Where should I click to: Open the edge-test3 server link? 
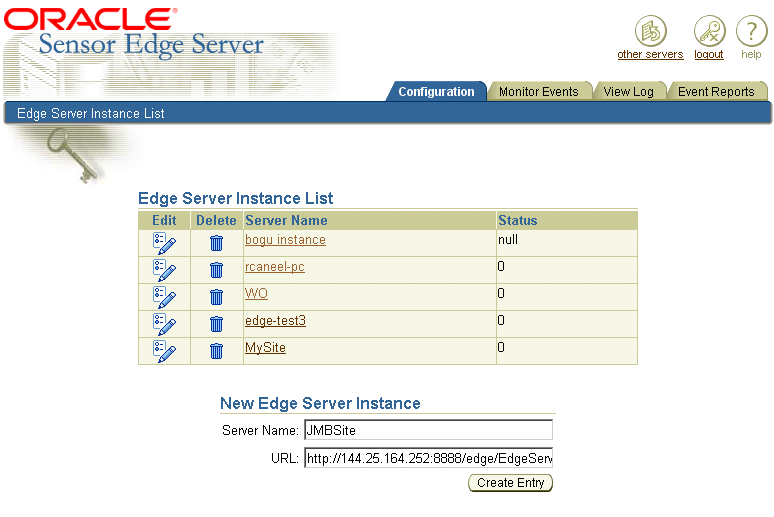pyautogui.click(x=275, y=320)
